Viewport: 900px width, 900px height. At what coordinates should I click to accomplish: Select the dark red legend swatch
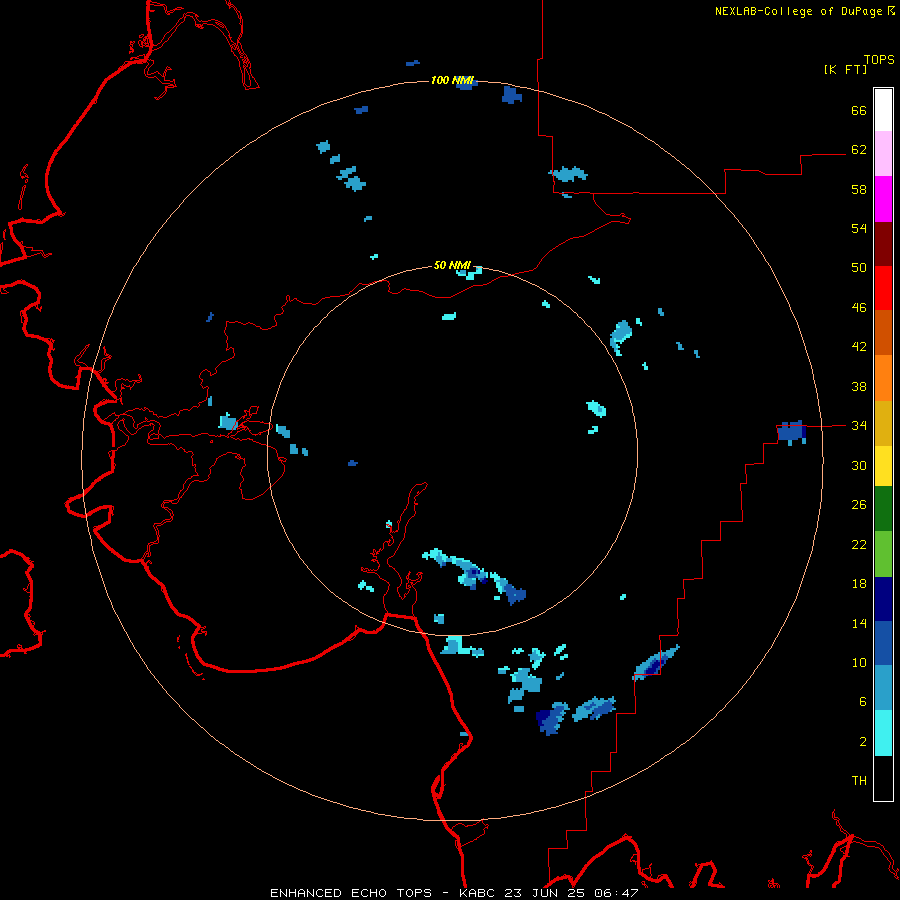pyautogui.click(x=883, y=244)
